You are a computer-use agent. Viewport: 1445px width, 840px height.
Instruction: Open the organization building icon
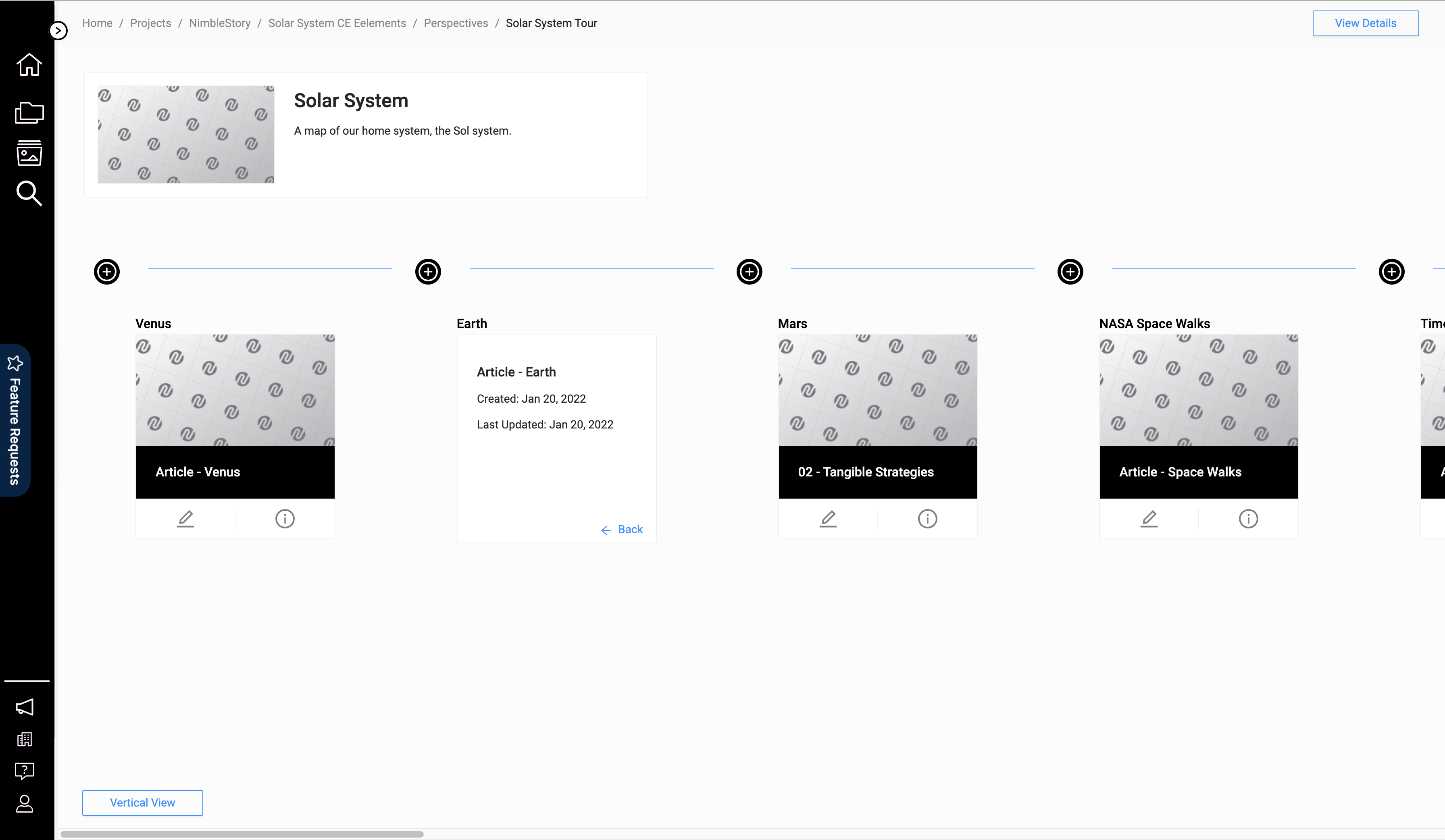(25, 739)
